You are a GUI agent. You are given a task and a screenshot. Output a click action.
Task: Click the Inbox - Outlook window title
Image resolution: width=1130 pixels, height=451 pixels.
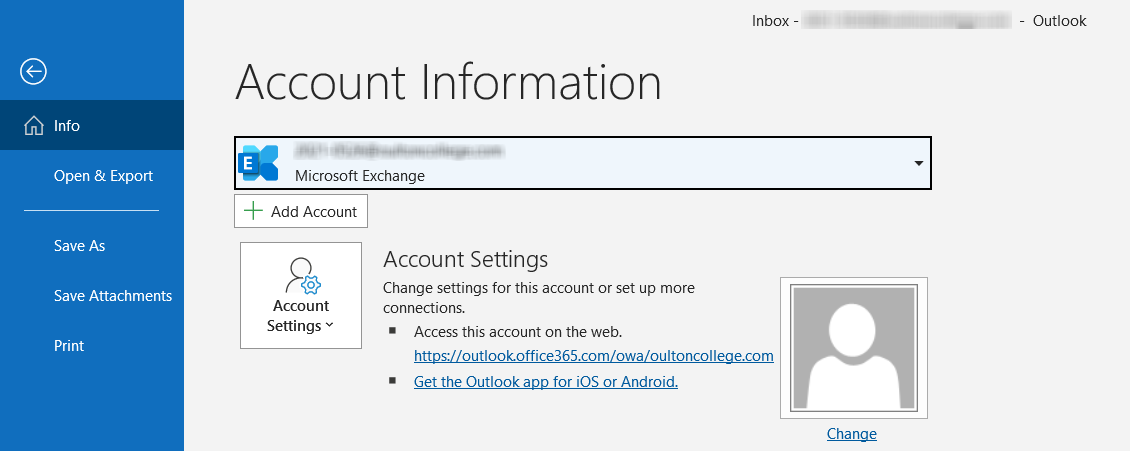click(919, 21)
